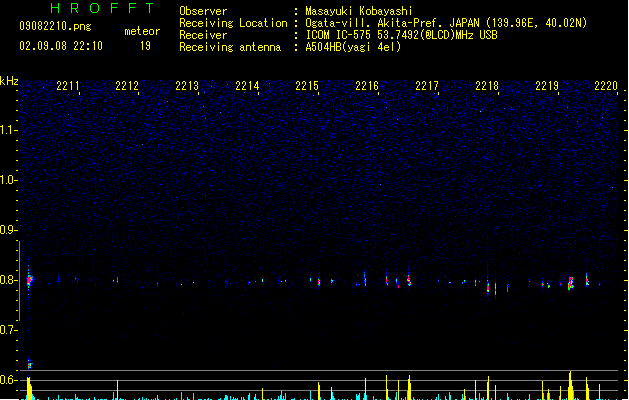Click the Observer label
Viewport: 629px width, 400px height.
tap(203, 11)
